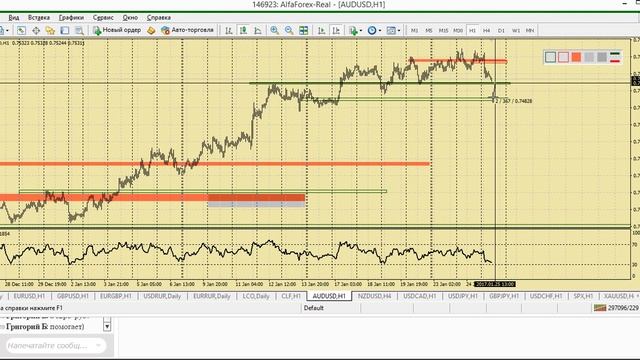Screen dimensions: 640x360
Task: Open the Справка menu
Action: 159,18
